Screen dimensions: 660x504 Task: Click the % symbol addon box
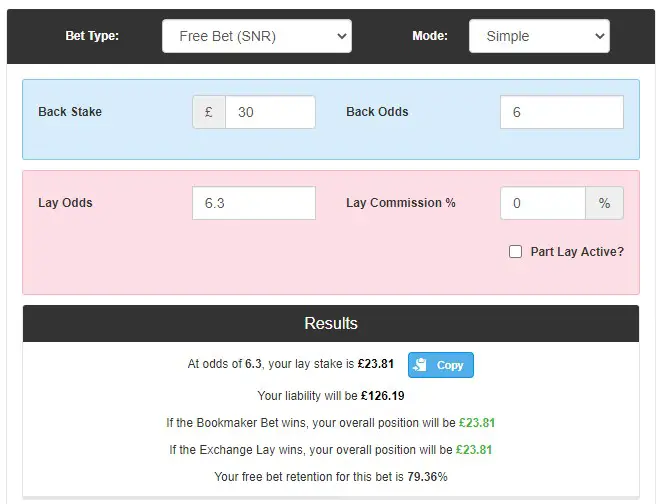tap(604, 203)
